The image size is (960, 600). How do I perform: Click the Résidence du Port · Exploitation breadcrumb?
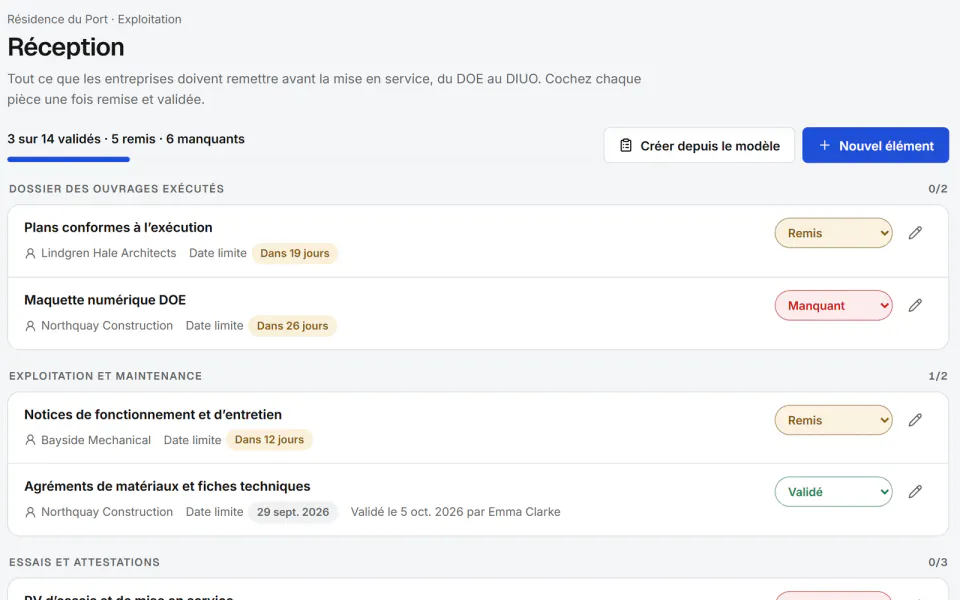(x=94, y=20)
